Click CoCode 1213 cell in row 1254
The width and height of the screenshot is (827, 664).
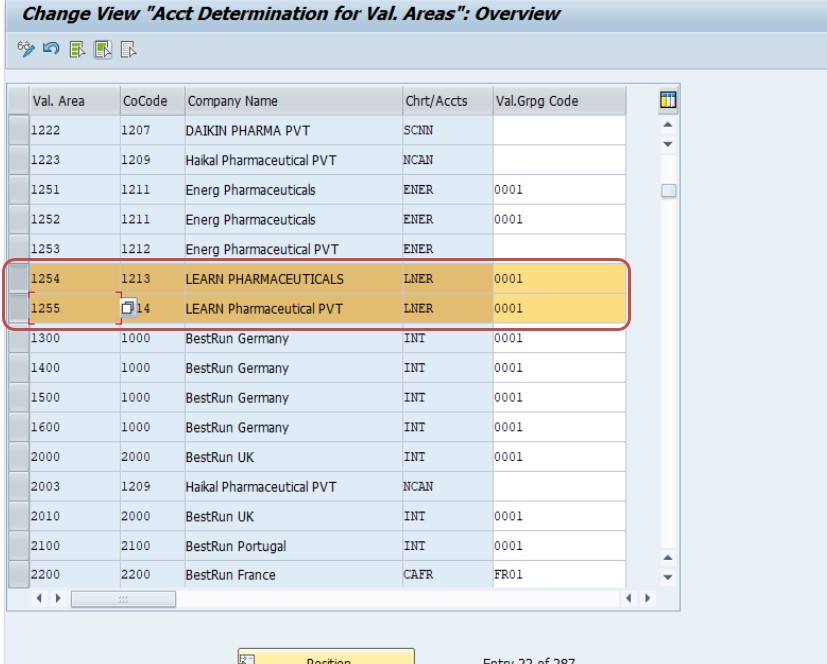(x=152, y=278)
